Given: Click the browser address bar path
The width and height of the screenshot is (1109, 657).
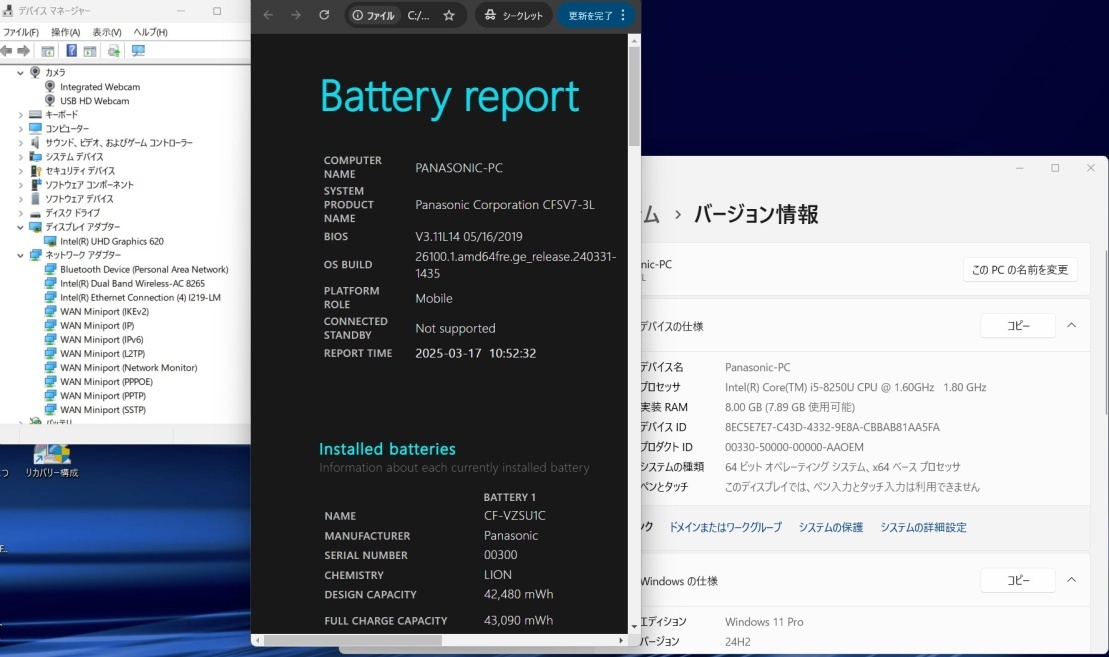Looking at the screenshot, I should 419,15.
